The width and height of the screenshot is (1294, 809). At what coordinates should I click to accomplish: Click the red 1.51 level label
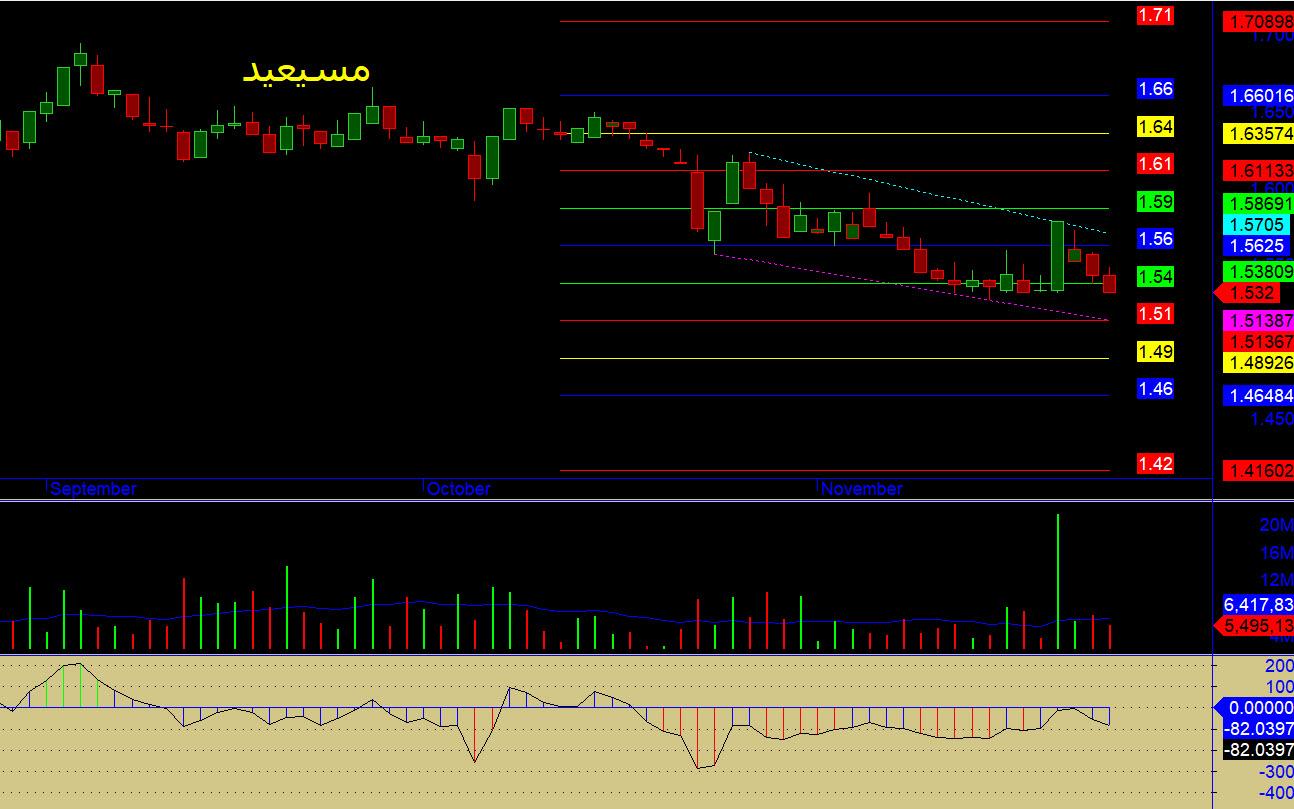coord(1155,314)
